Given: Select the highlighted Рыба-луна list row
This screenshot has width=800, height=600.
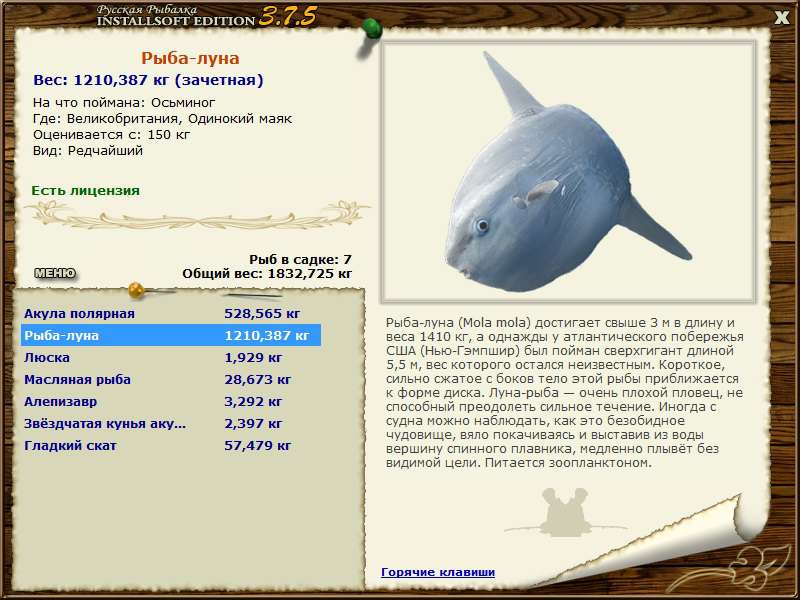Looking at the screenshot, I should point(171,335).
